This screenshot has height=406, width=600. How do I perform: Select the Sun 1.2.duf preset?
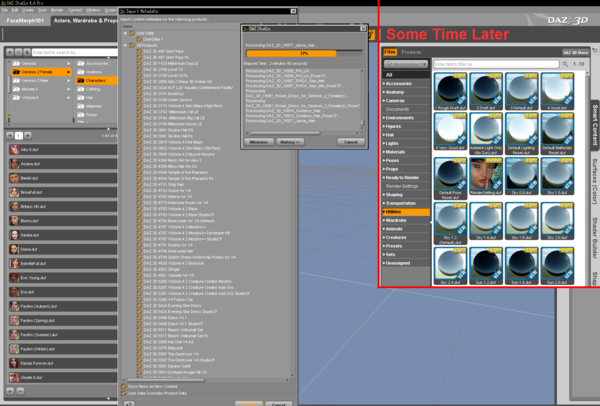pos(486,266)
